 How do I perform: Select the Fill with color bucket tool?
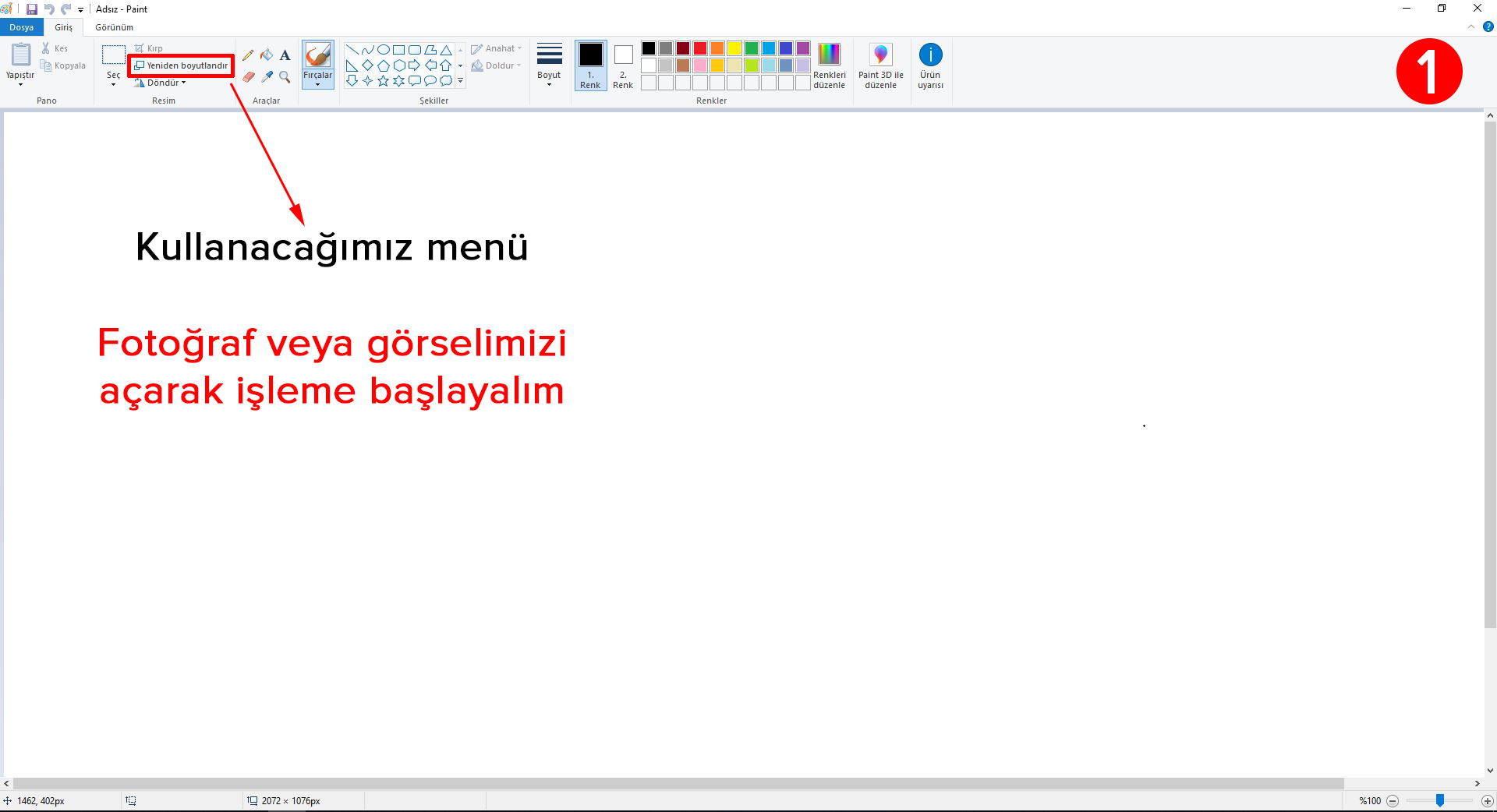coord(267,55)
